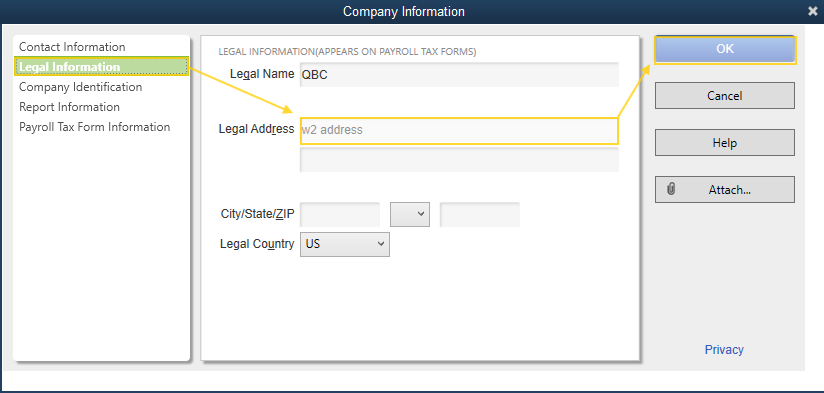This screenshot has height=393, width=824.
Task: Click the Attach... button
Action: click(725, 190)
